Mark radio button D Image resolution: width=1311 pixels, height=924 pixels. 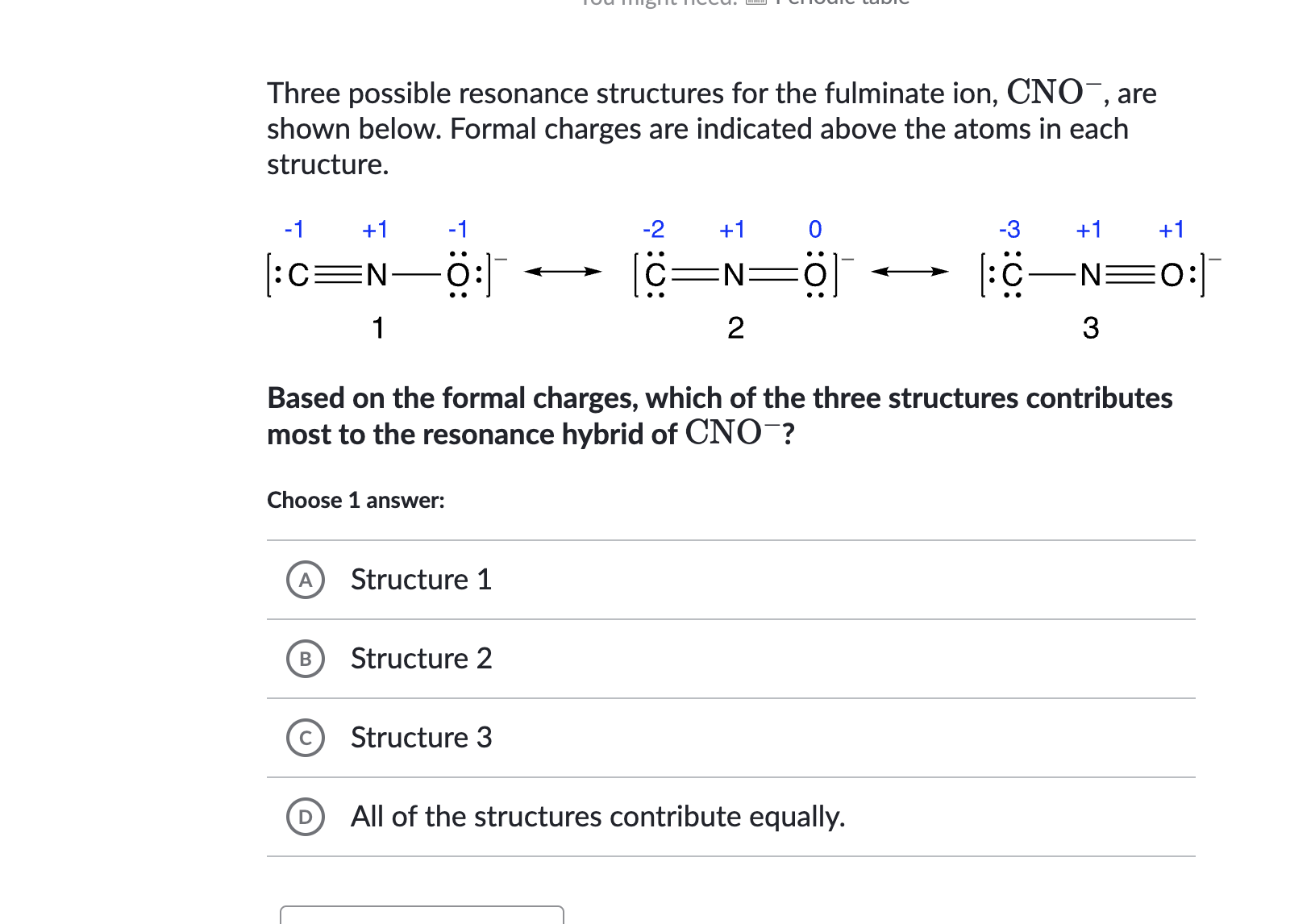point(306,817)
